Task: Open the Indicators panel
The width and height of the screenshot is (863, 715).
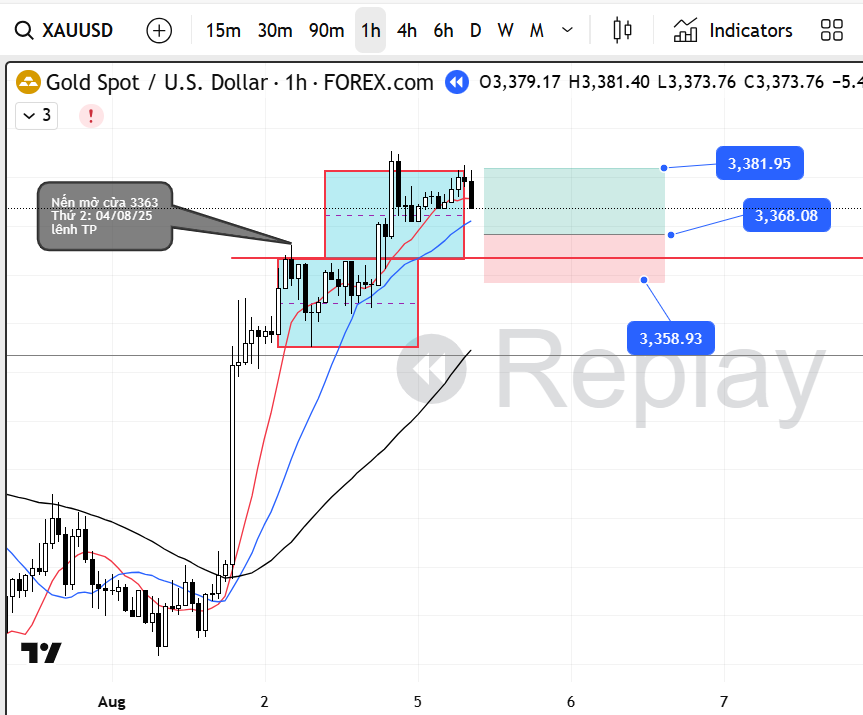Action: coord(733,30)
